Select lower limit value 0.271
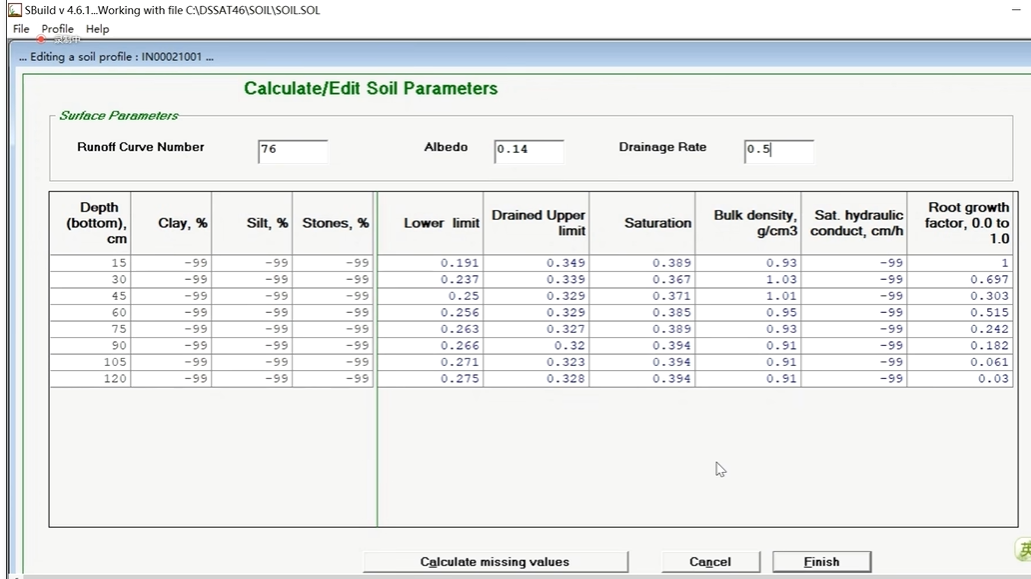Image resolution: width=1031 pixels, height=579 pixels. pos(431,361)
